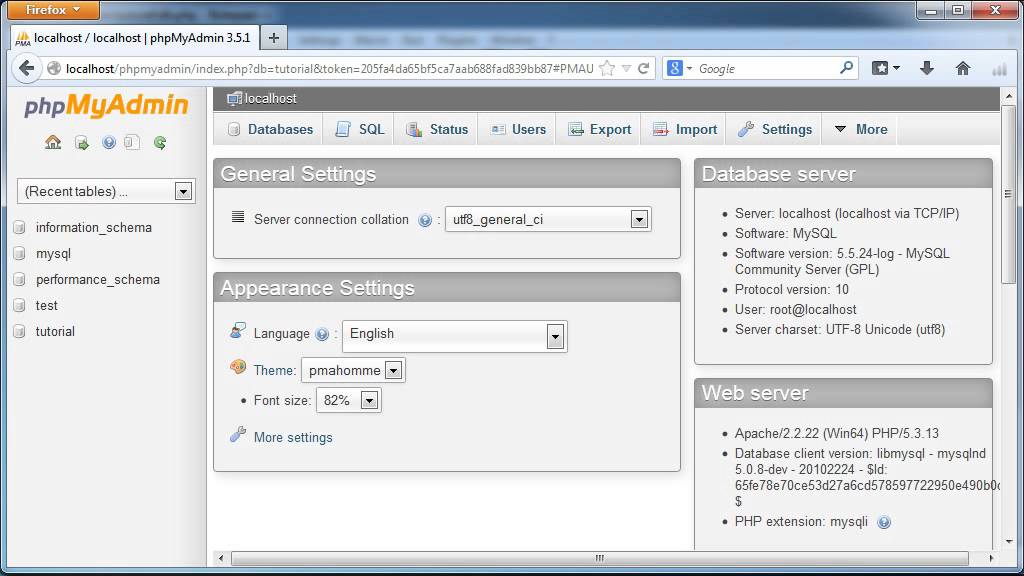Viewport: 1024px width, 576px height.
Task: Click the phpMyAdmin home icon in sidebar
Action: pyautogui.click(x=53, y=142)
